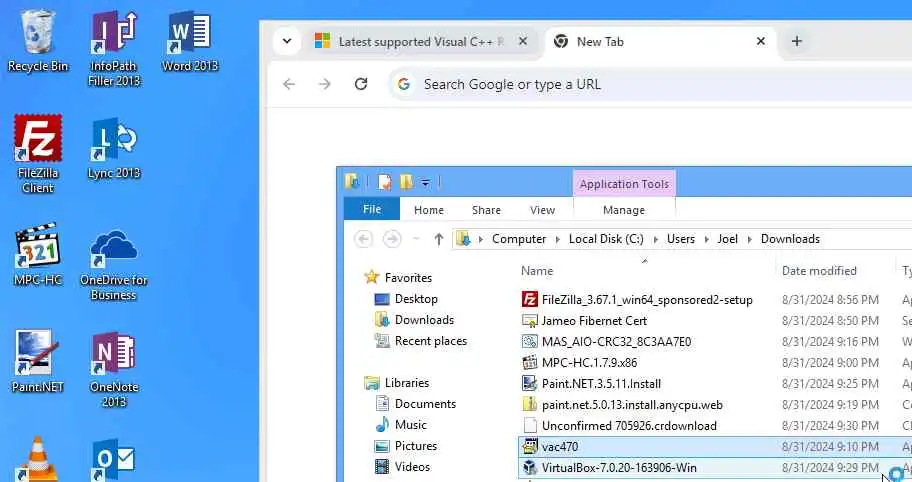Select Favorites in the navigation pane
This screenshot has height=482, width=912.
pyautogui.click(x=408, y=278)
